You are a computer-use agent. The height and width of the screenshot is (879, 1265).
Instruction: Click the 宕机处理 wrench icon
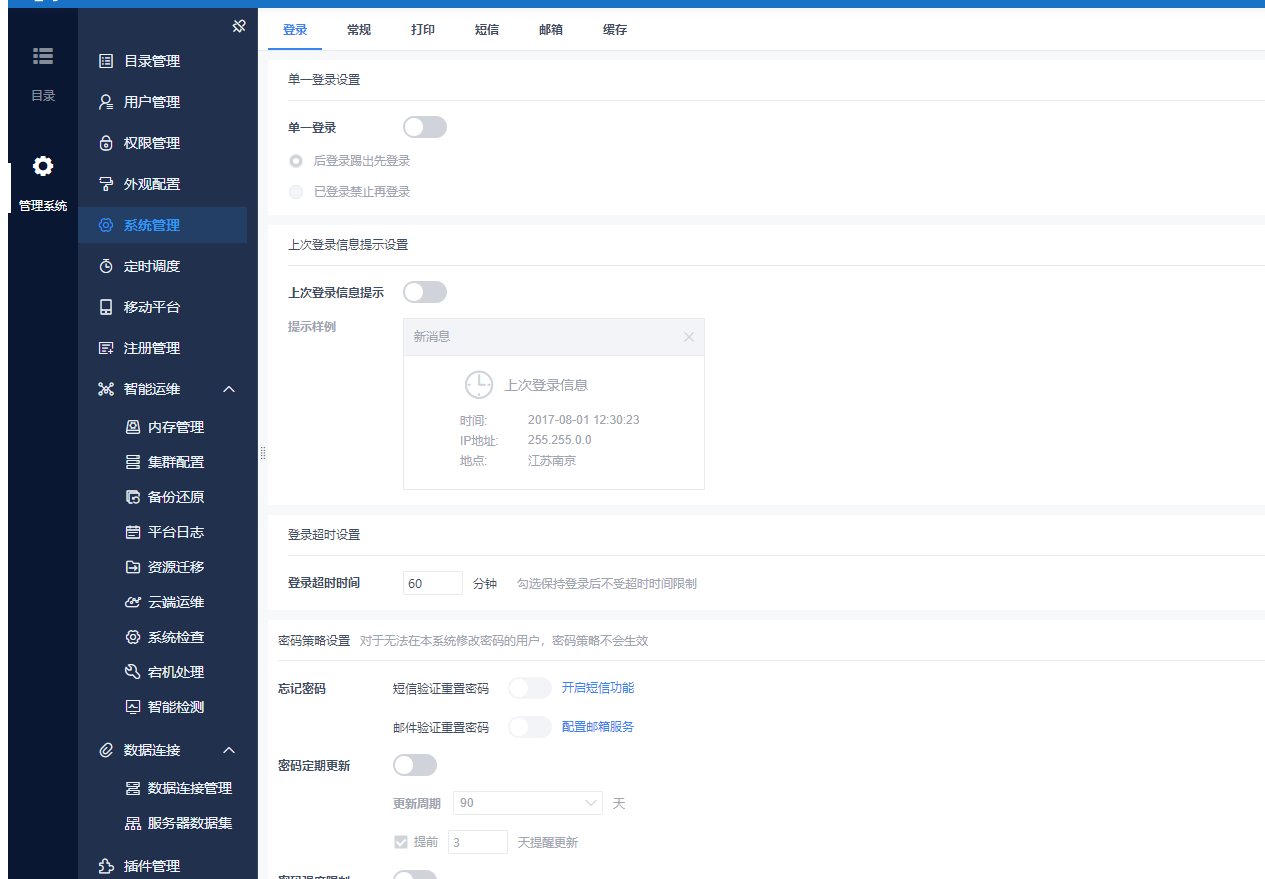pyautogui.click(x=132, y=672)
